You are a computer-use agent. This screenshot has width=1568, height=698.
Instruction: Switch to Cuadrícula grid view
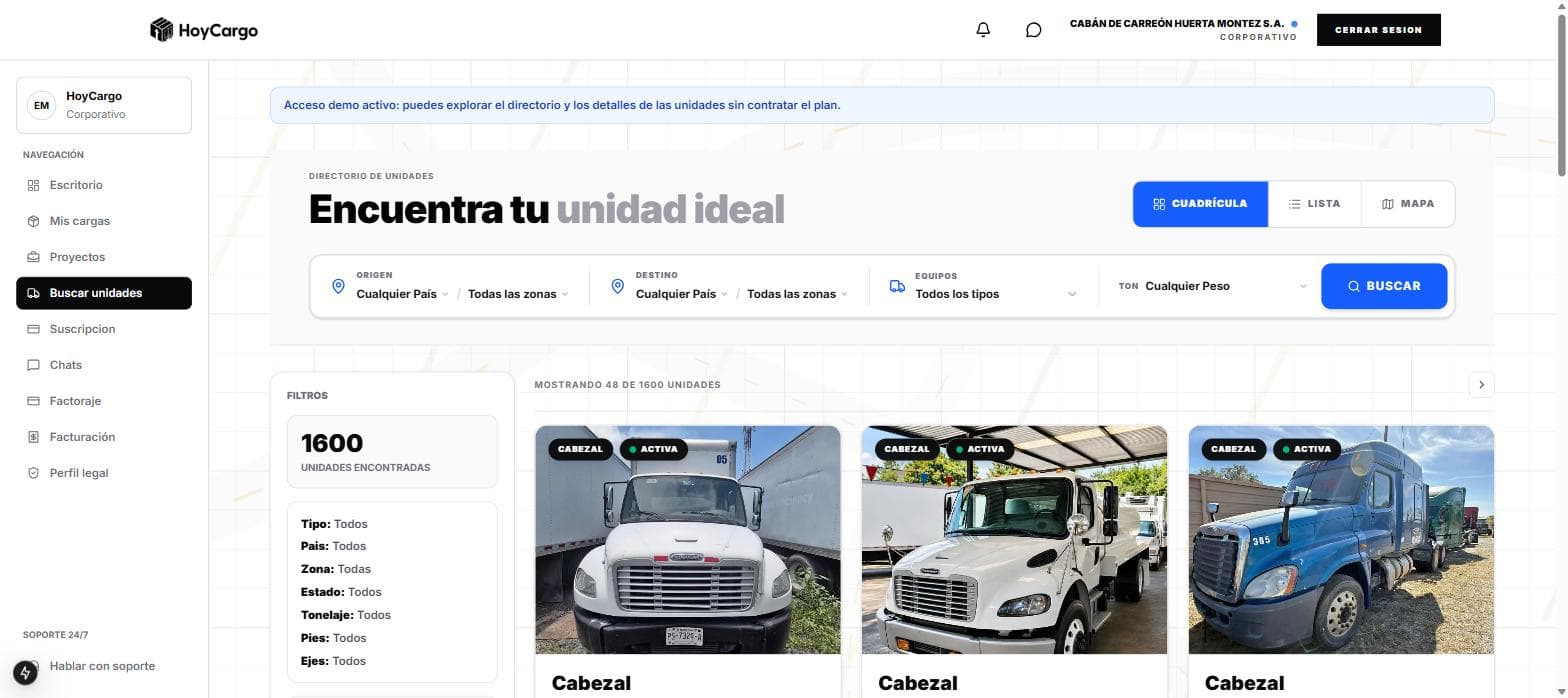pyautogui.click(x=1200, y=204)
